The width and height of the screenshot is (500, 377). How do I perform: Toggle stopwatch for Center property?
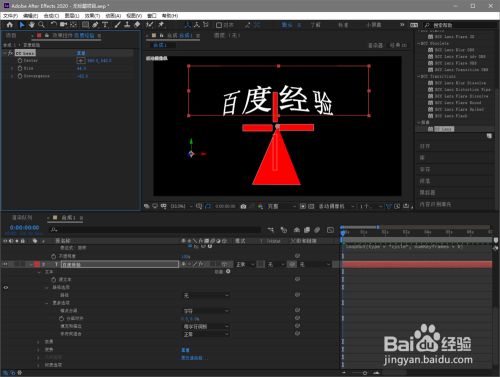click(20, 61)
